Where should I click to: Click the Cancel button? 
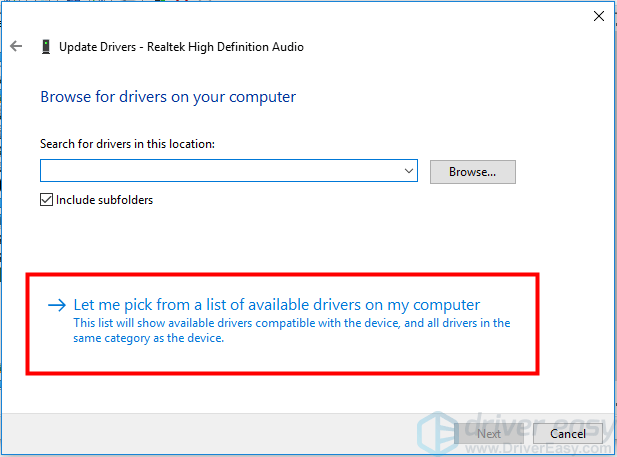coord(567,433)
